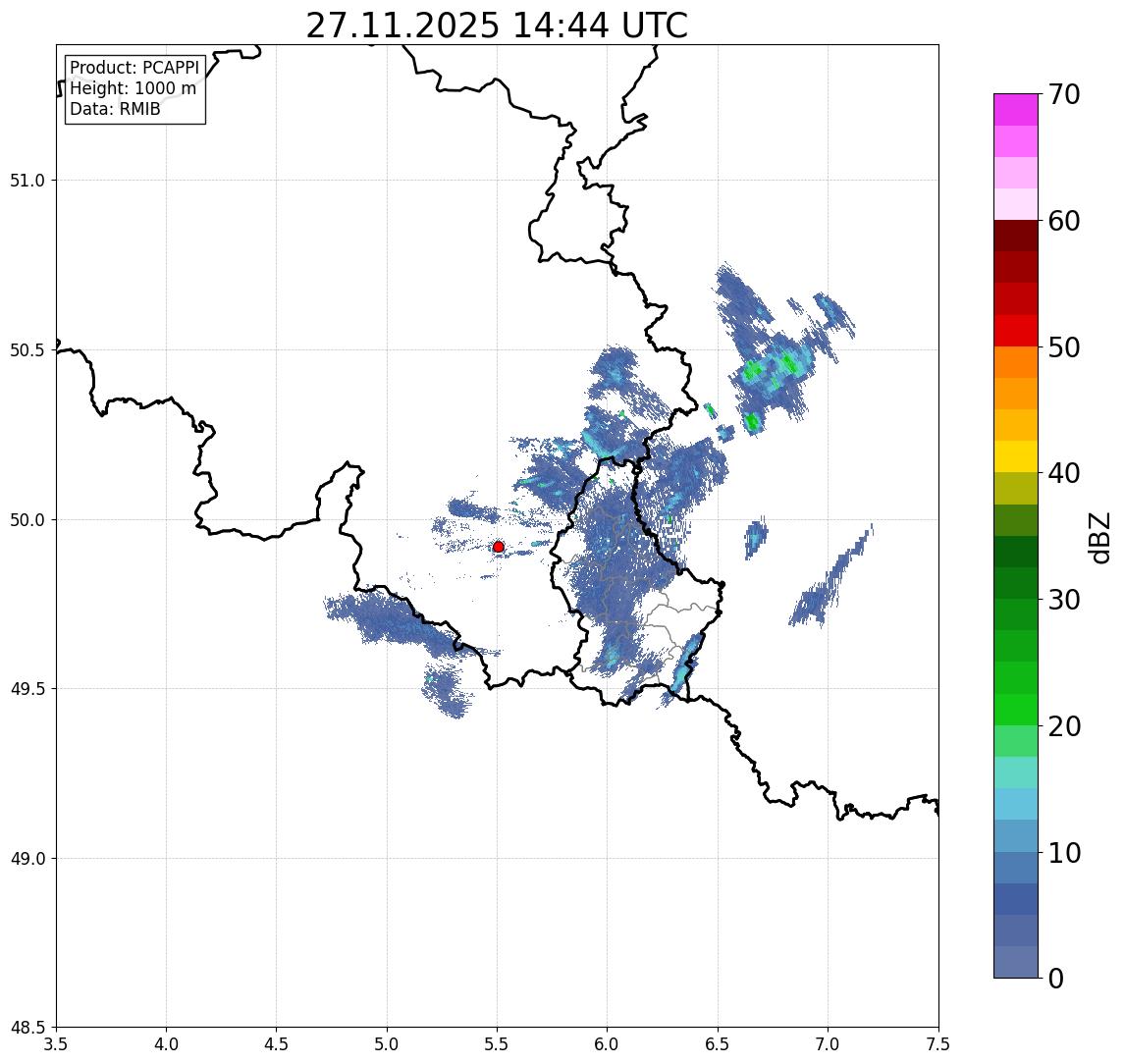Click the colorbar label 'dBZ'
The image size is (1124, 1064).
click(x=1098, y=538)
